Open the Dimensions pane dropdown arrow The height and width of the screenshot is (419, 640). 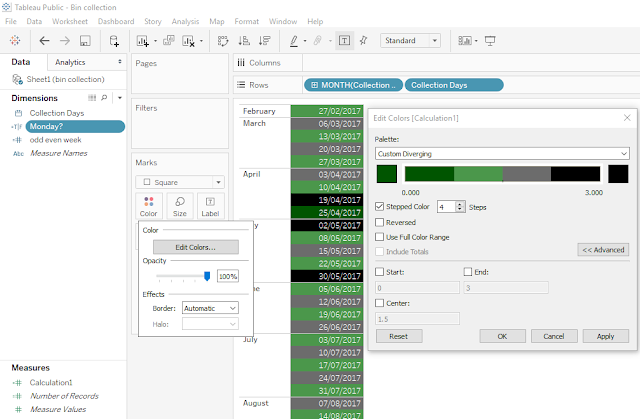pyautogui.click(x=120, y=98)
